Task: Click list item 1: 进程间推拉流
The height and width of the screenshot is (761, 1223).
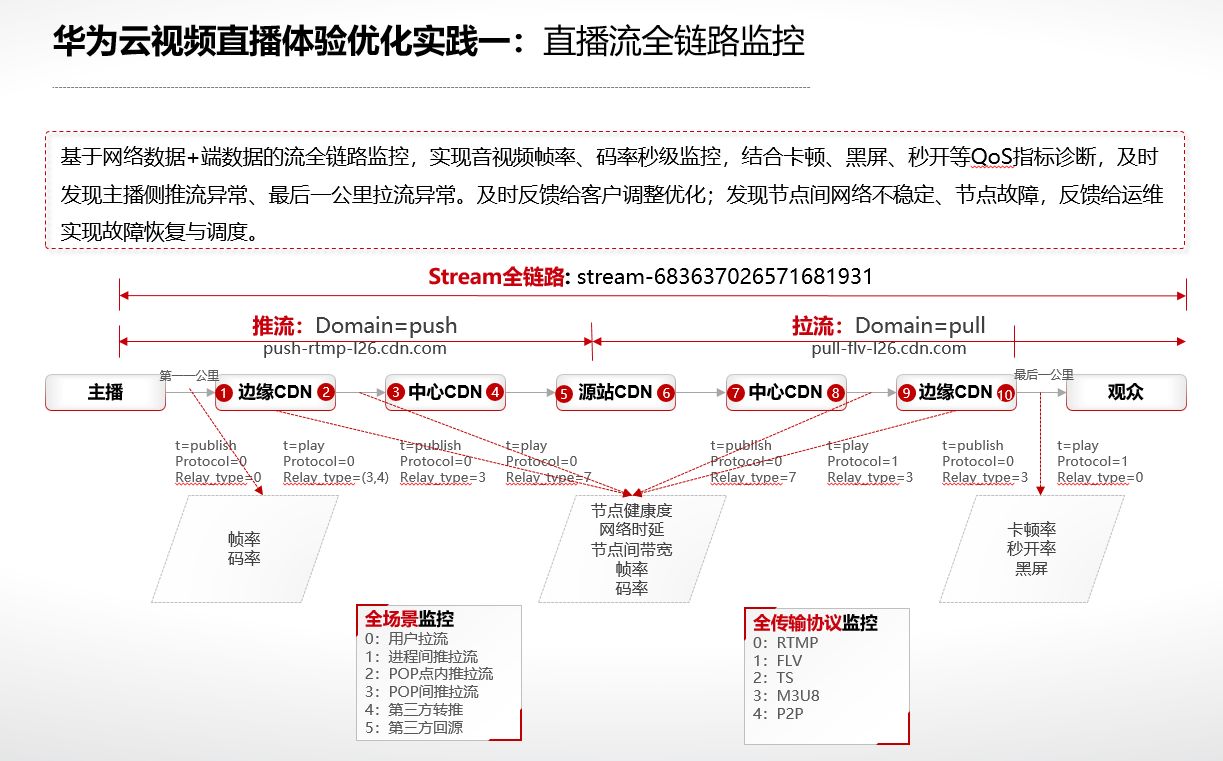Action: [422, 656]
